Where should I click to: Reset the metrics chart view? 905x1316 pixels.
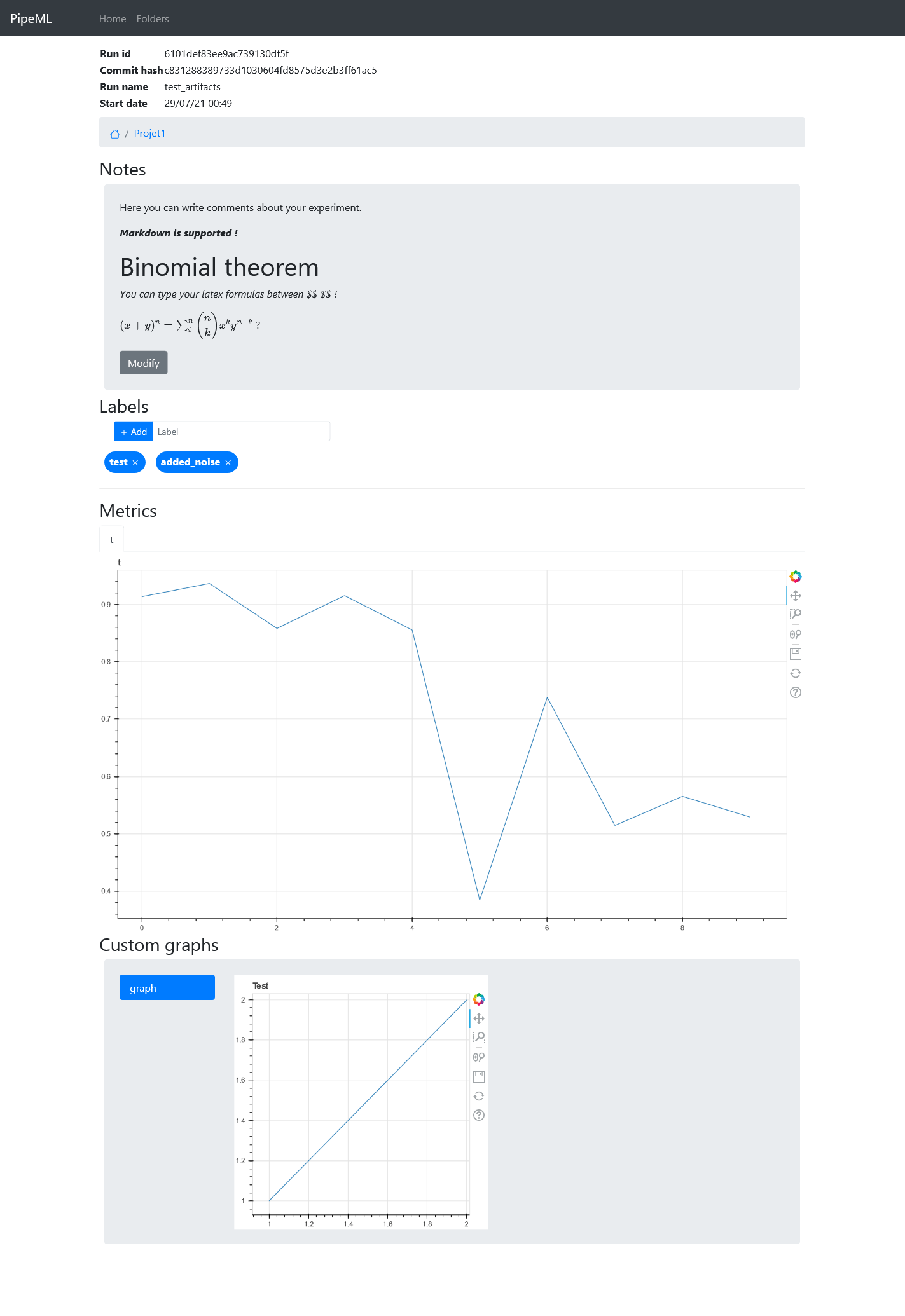tap(795, 673)
